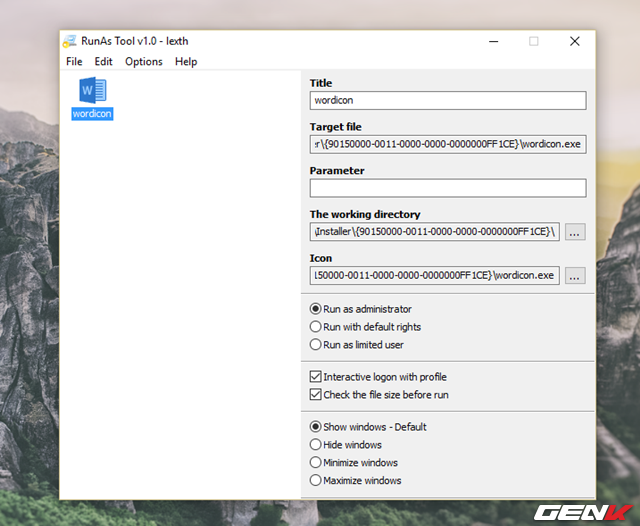Click the Title text field

[447, 100]
